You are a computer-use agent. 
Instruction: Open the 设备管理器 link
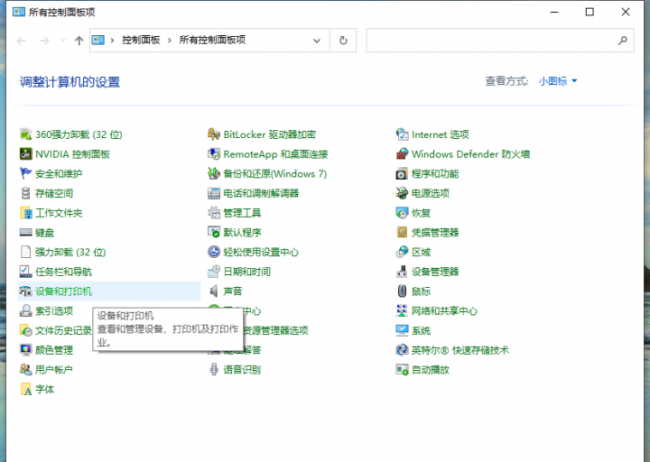[x=435, y=272]
